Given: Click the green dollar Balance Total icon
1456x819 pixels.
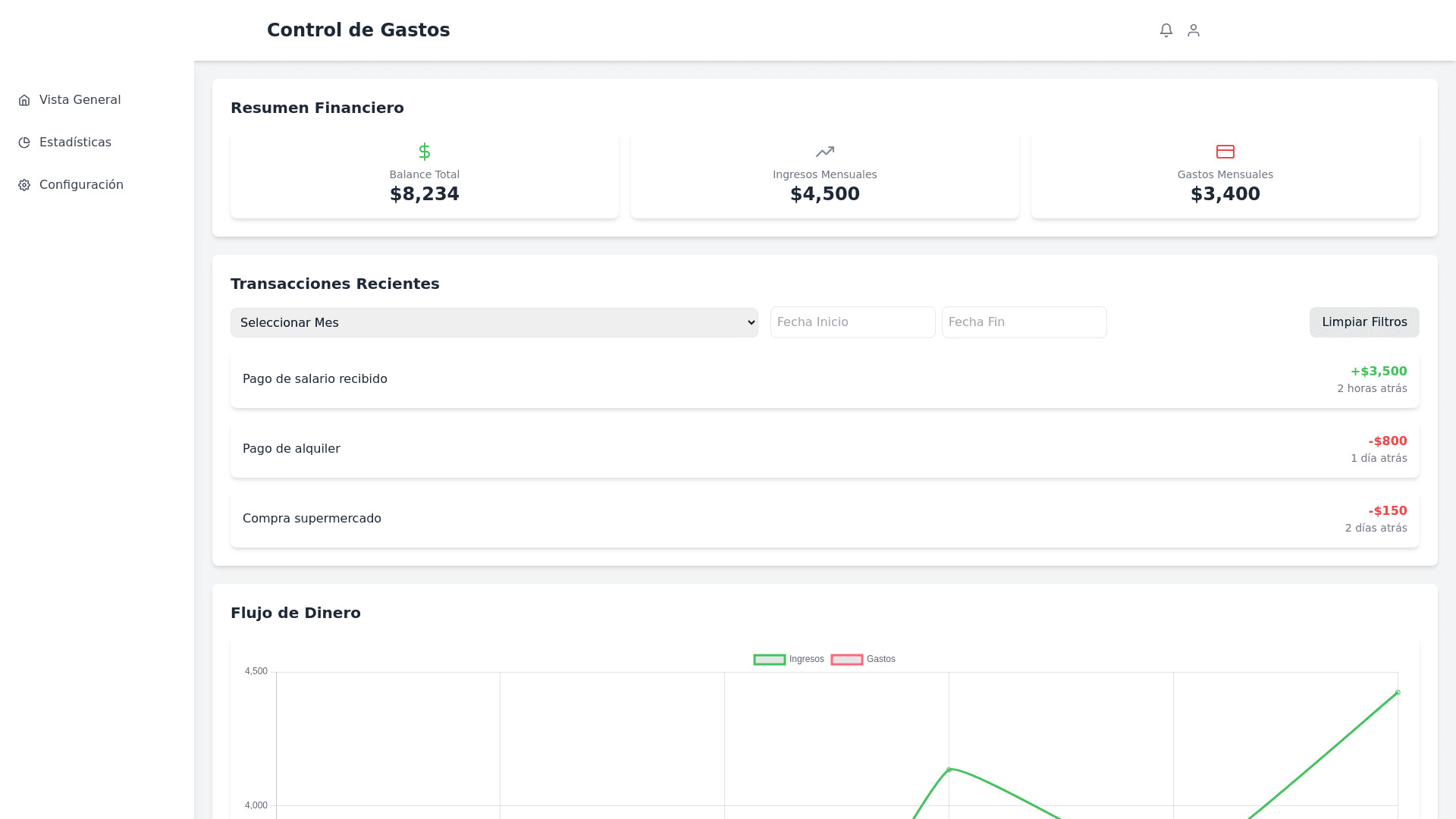Looking at the screenshot, I should 425,152.
